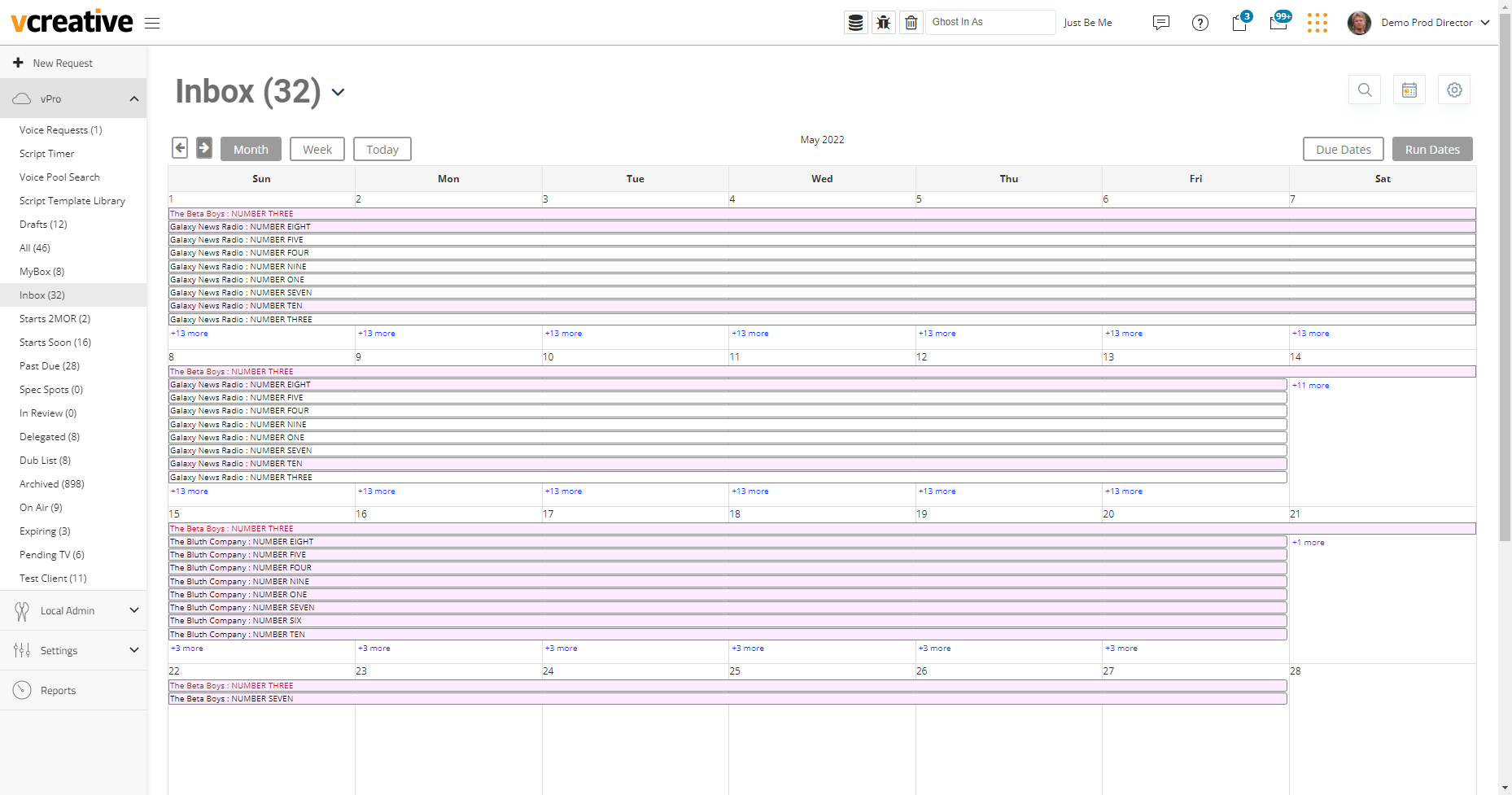Open the help question mark icon
Image resolution: width=1512 pixels, height=795 pixels.
point(1200,23)
